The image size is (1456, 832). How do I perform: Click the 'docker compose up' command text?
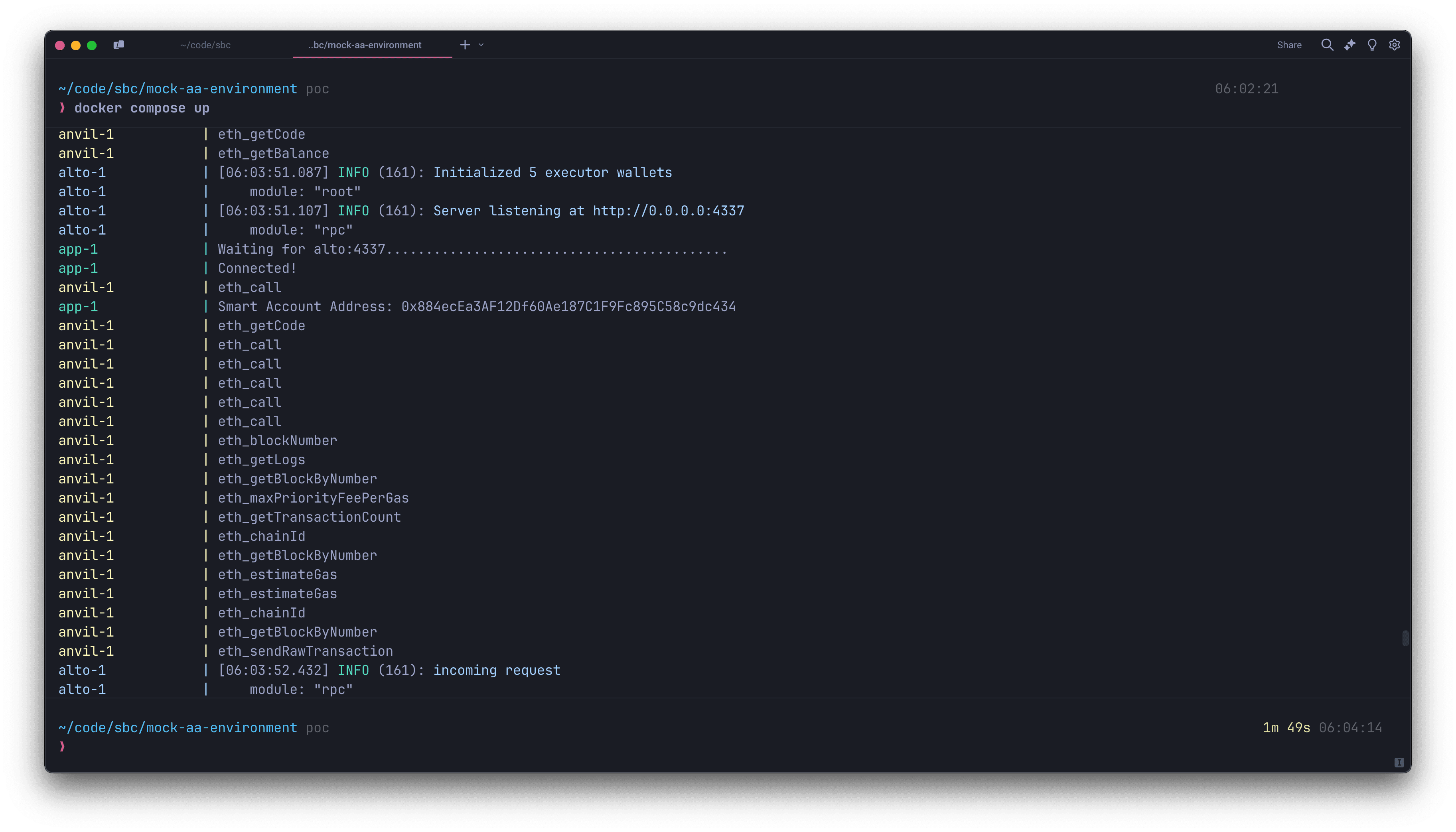pyautogui.click(x=142, y=108)
